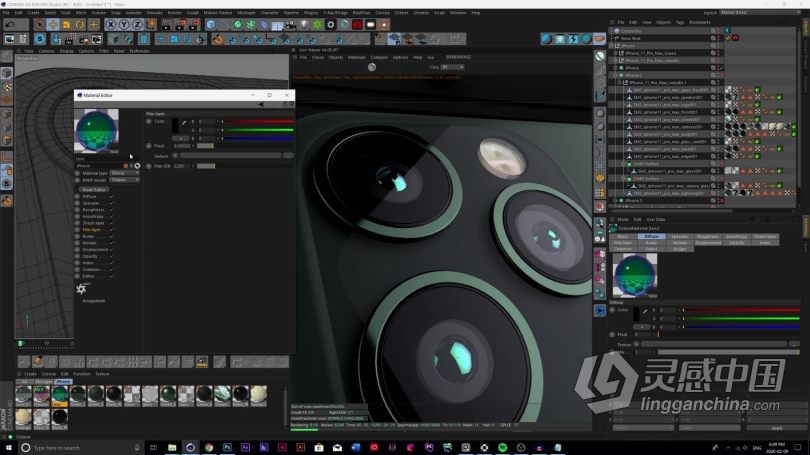This screenshot has height=455, width=810.
Task: Click the taskbar search box
Action: tap(81, 448)
